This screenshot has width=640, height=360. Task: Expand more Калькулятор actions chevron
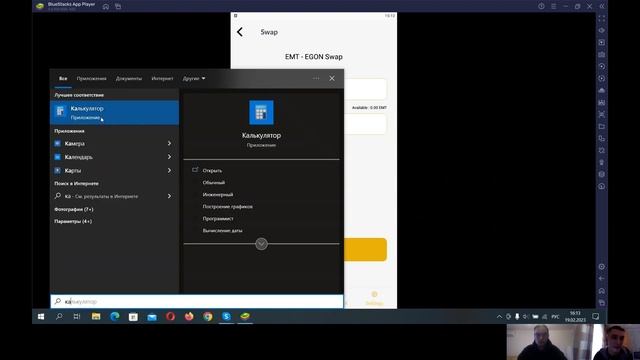point(261,244)
